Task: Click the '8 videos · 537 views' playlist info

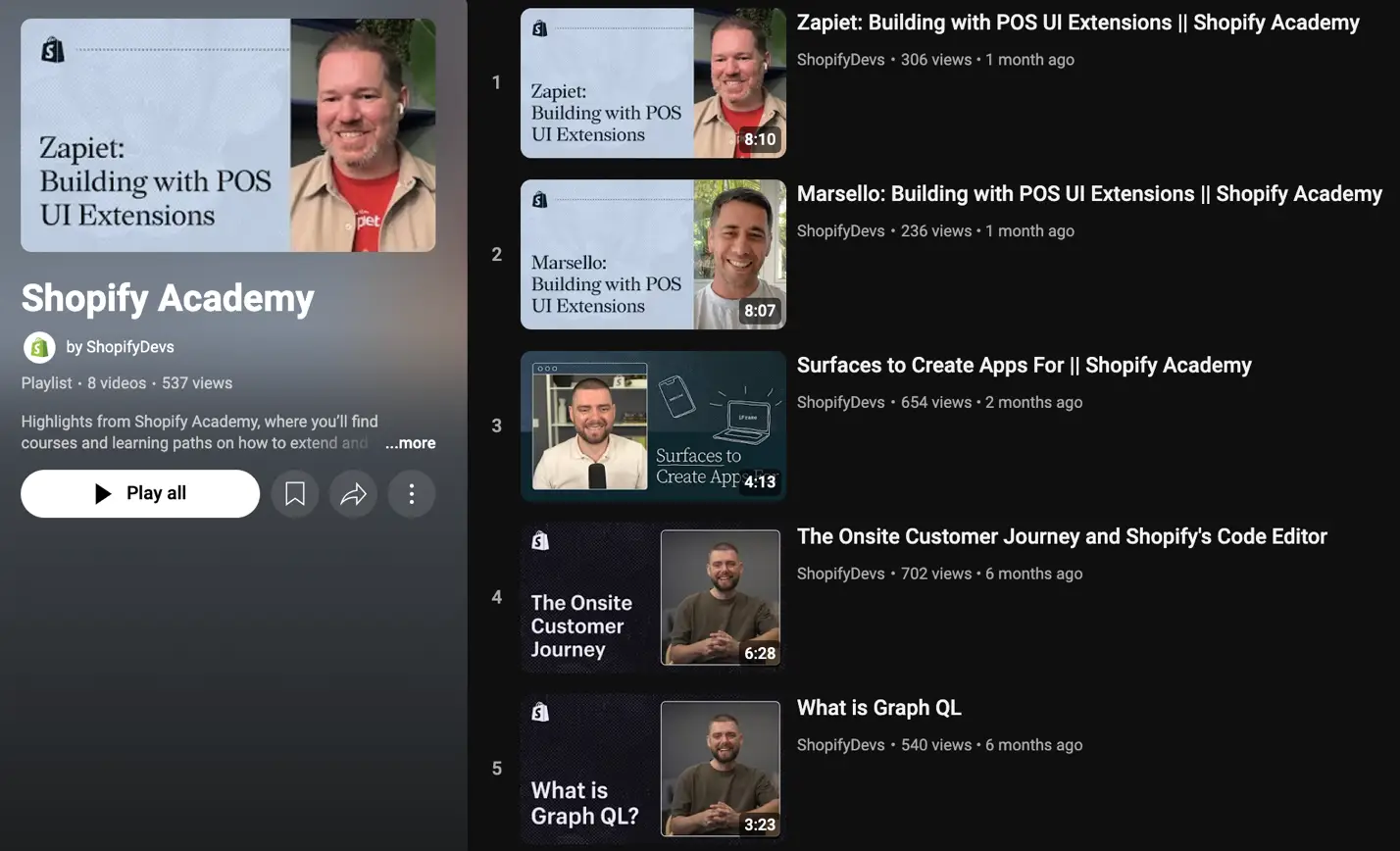Action: [160, 383]
